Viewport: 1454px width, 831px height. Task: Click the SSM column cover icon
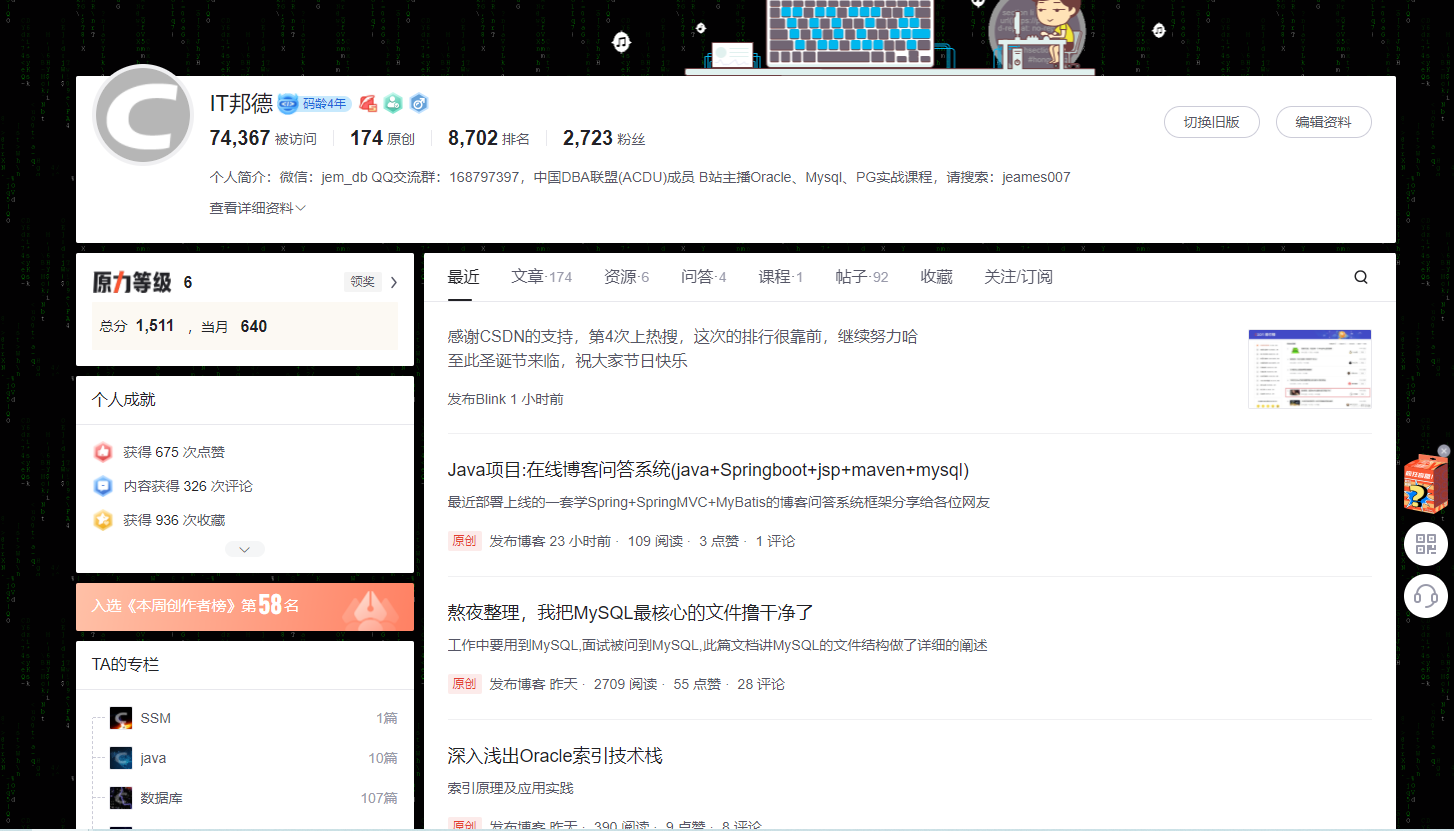pyautogui.click(x=121, y=718)
